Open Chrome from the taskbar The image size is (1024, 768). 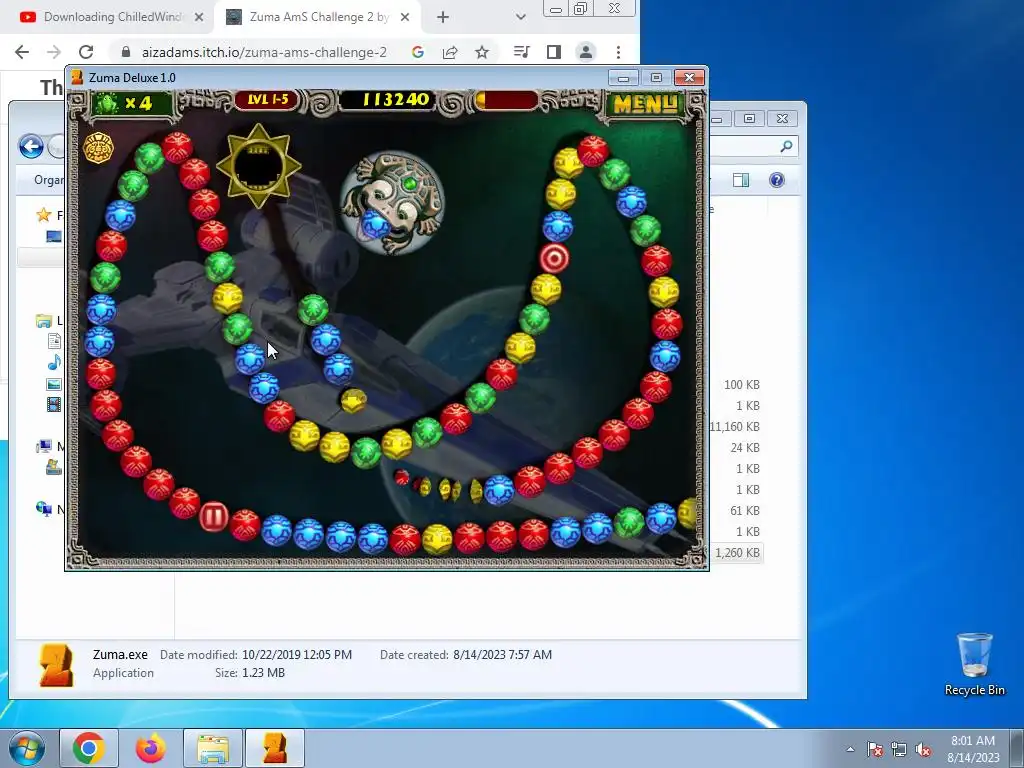89,748
